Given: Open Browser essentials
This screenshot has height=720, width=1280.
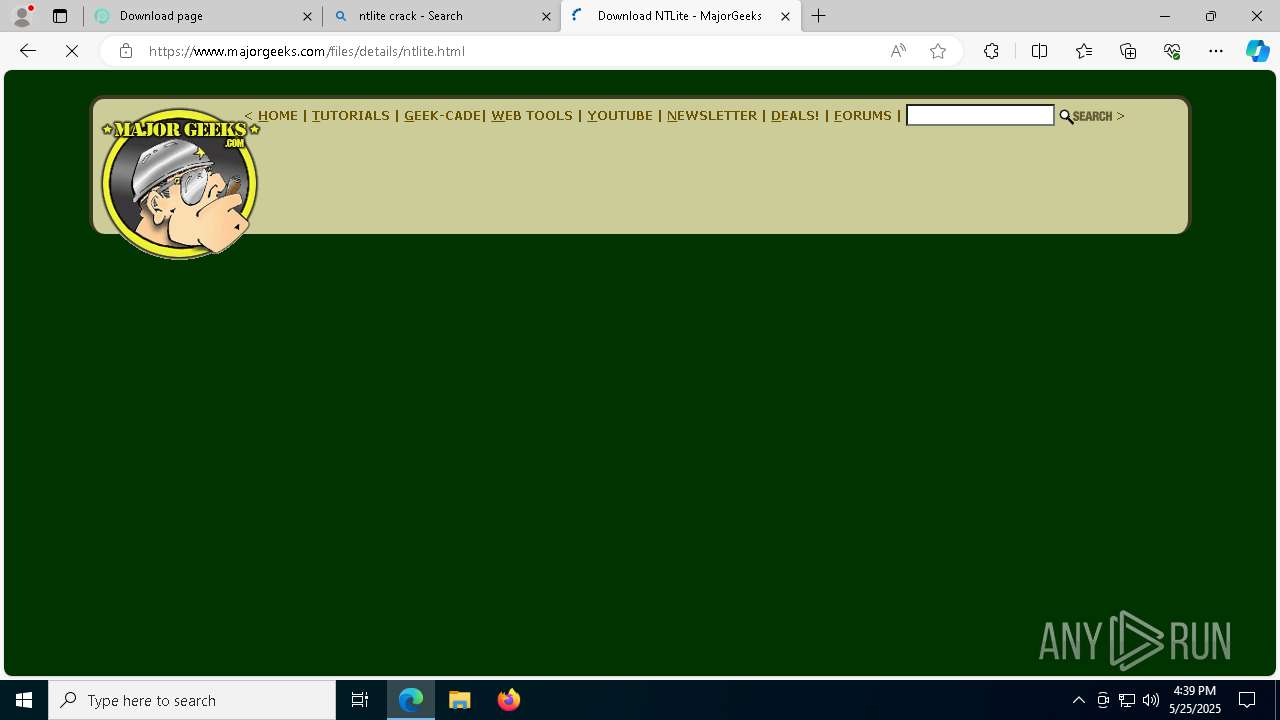Looking at the screenshot, I should [x=1172, y=51].
